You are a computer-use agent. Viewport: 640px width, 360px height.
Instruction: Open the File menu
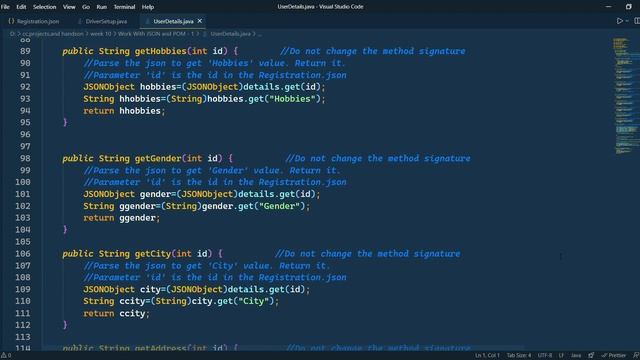pos(5,7)
